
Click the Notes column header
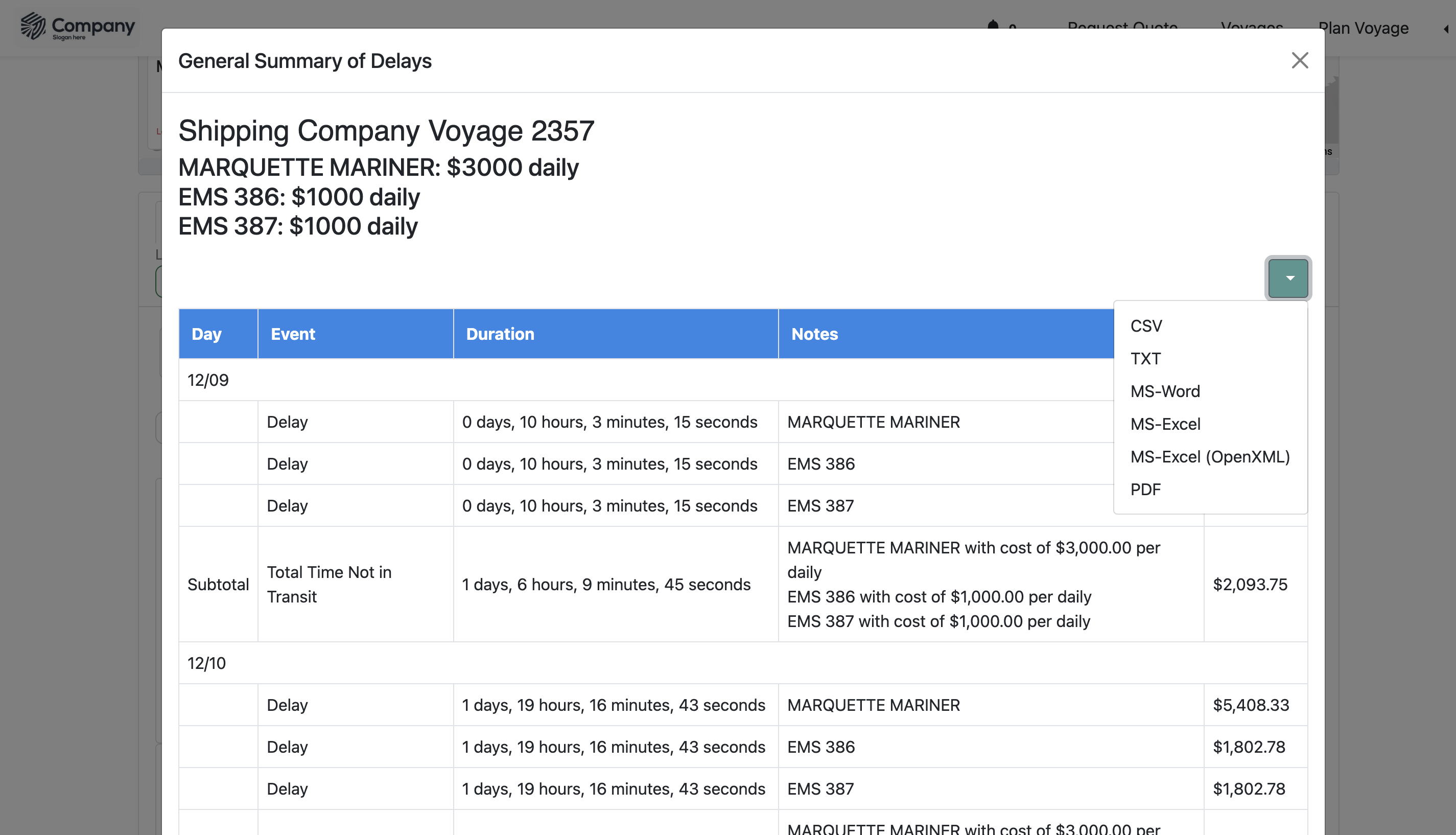(x=814, y=334)
